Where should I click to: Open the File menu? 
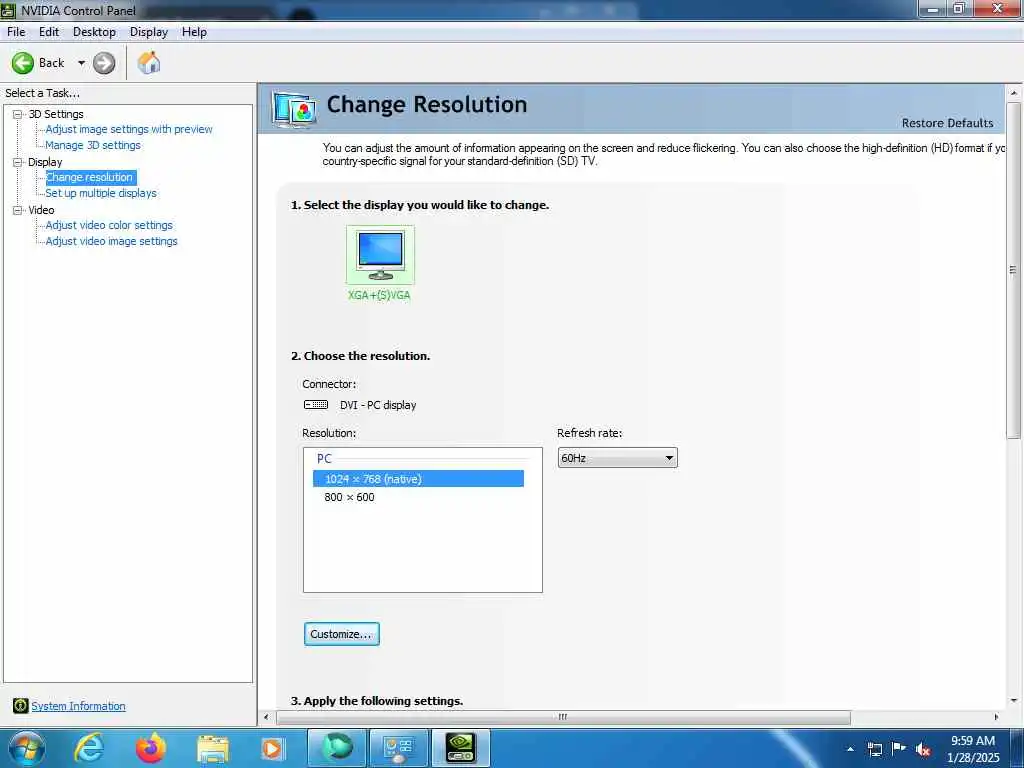coord(16,32)
